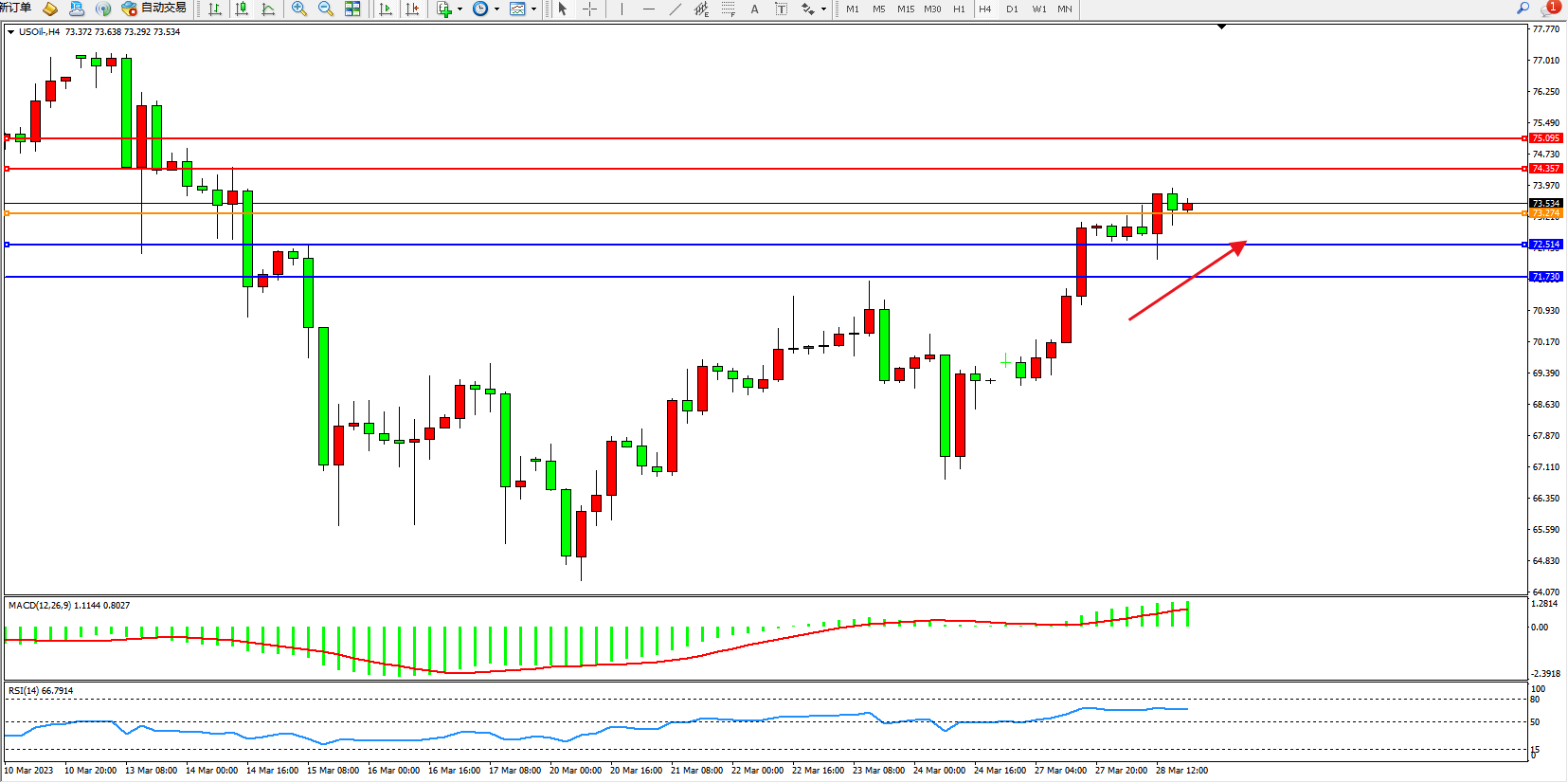This screenshot has width=1568, height=783.
Task: Expand the Indicators list dropdown arrow
Action: coord(460,9)
